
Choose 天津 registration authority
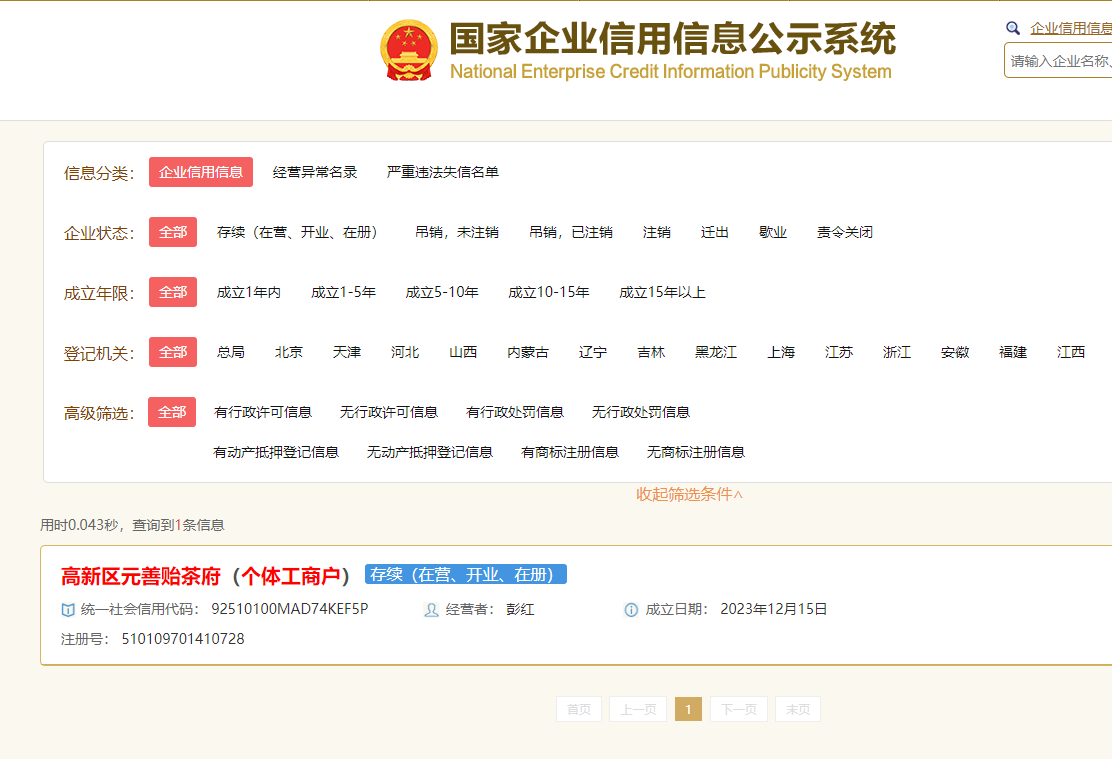pyautogui.click(x=347, y=352)
